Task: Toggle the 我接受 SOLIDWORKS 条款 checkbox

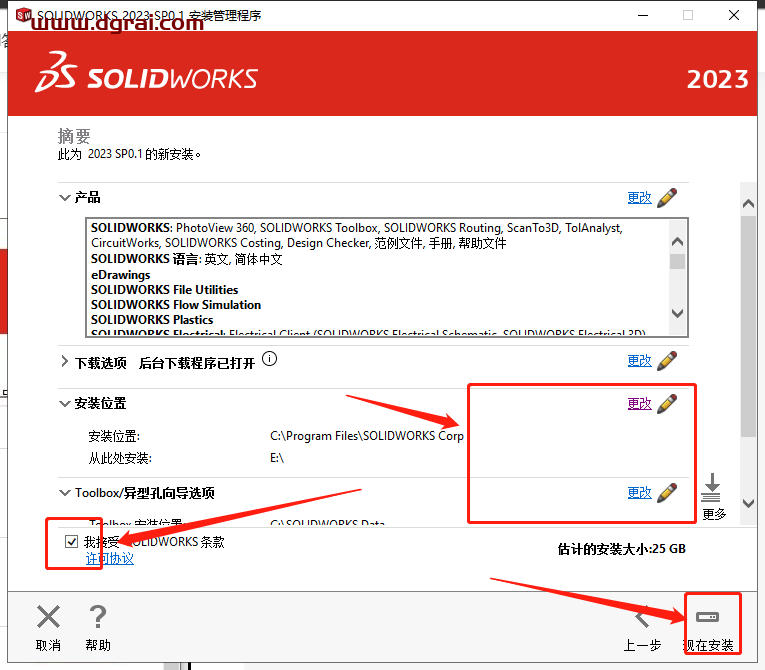Action: 71,541
